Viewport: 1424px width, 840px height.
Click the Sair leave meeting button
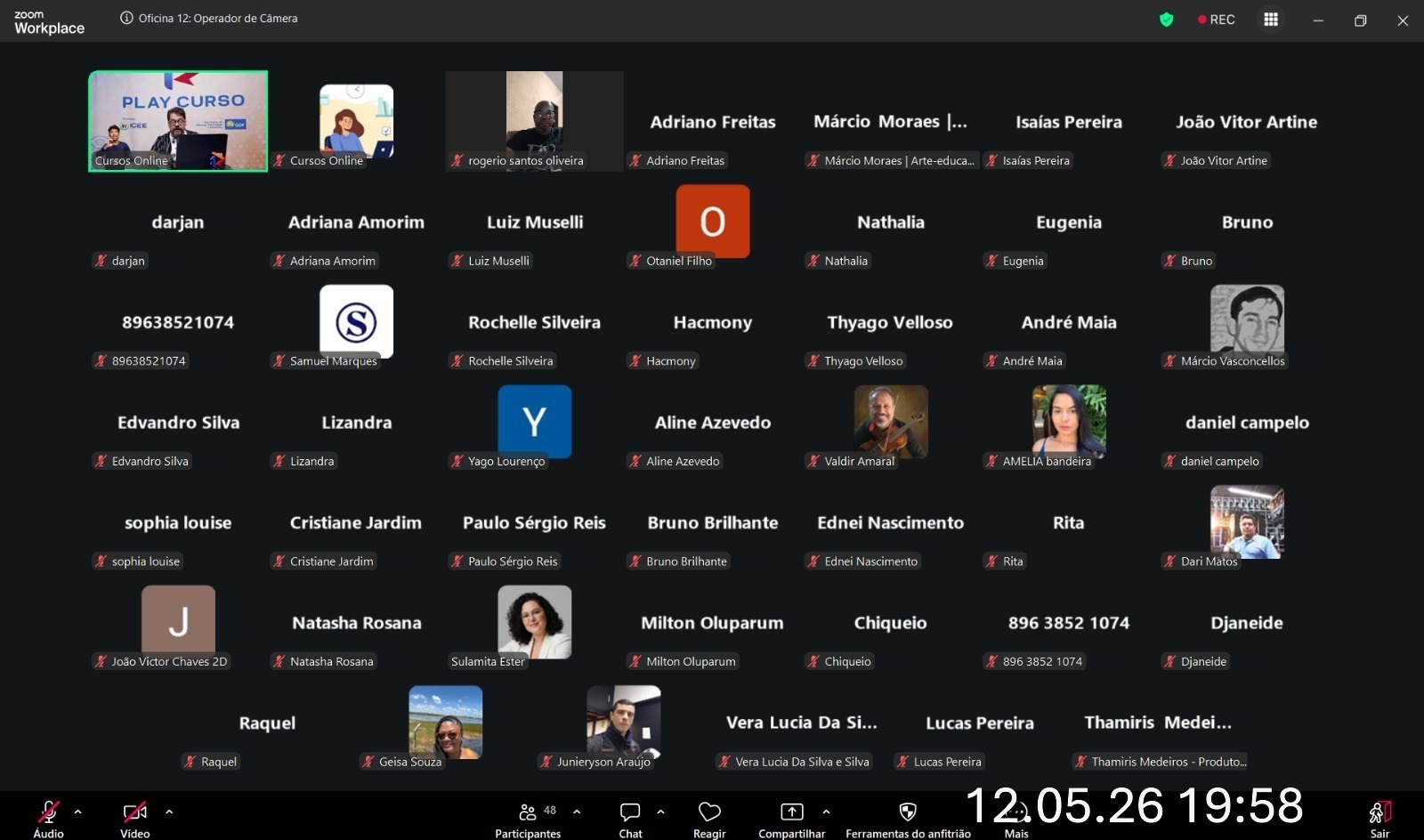[x=1379, y=818]
